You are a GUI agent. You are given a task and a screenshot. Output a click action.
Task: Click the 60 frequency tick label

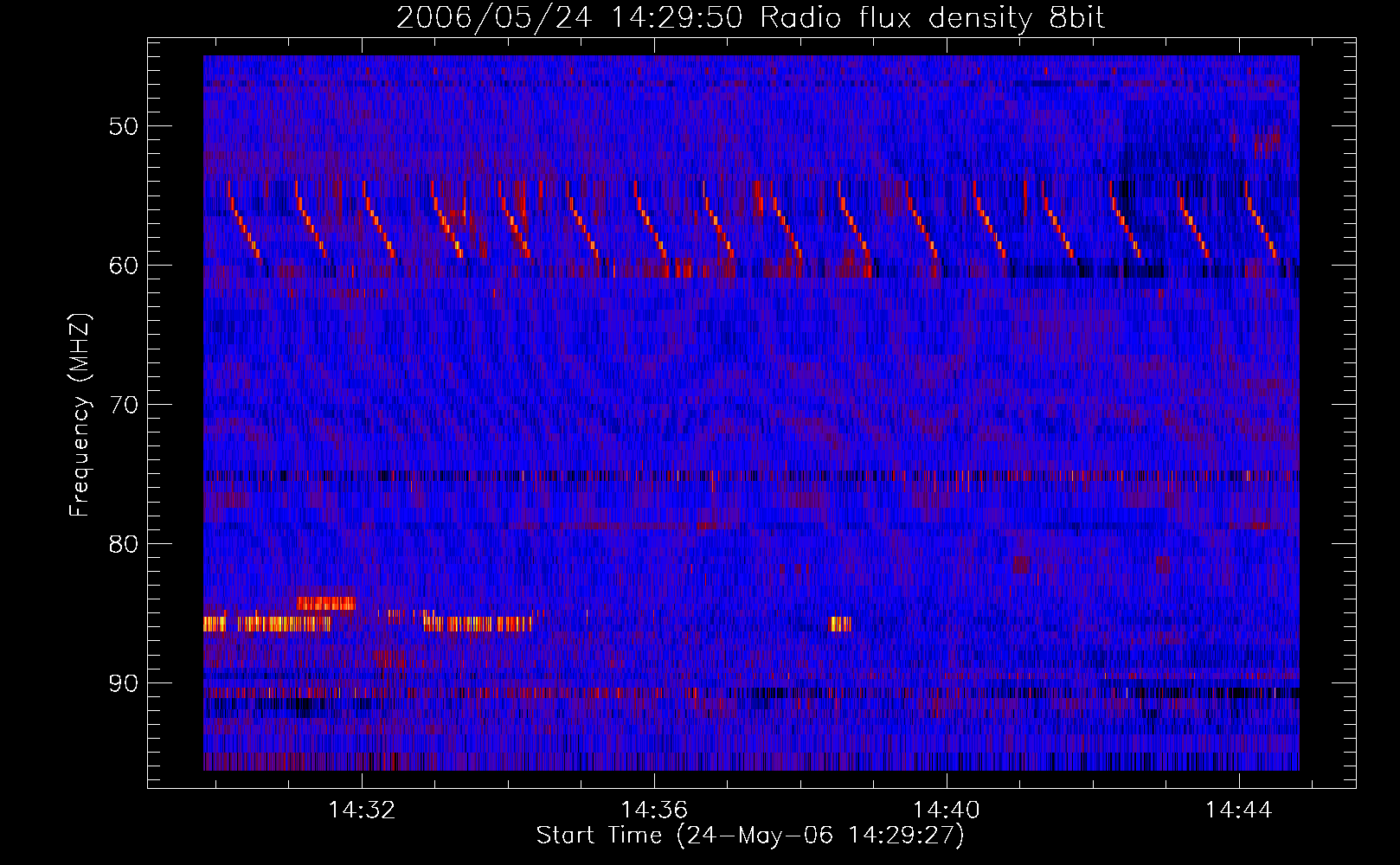pos(124,266)
